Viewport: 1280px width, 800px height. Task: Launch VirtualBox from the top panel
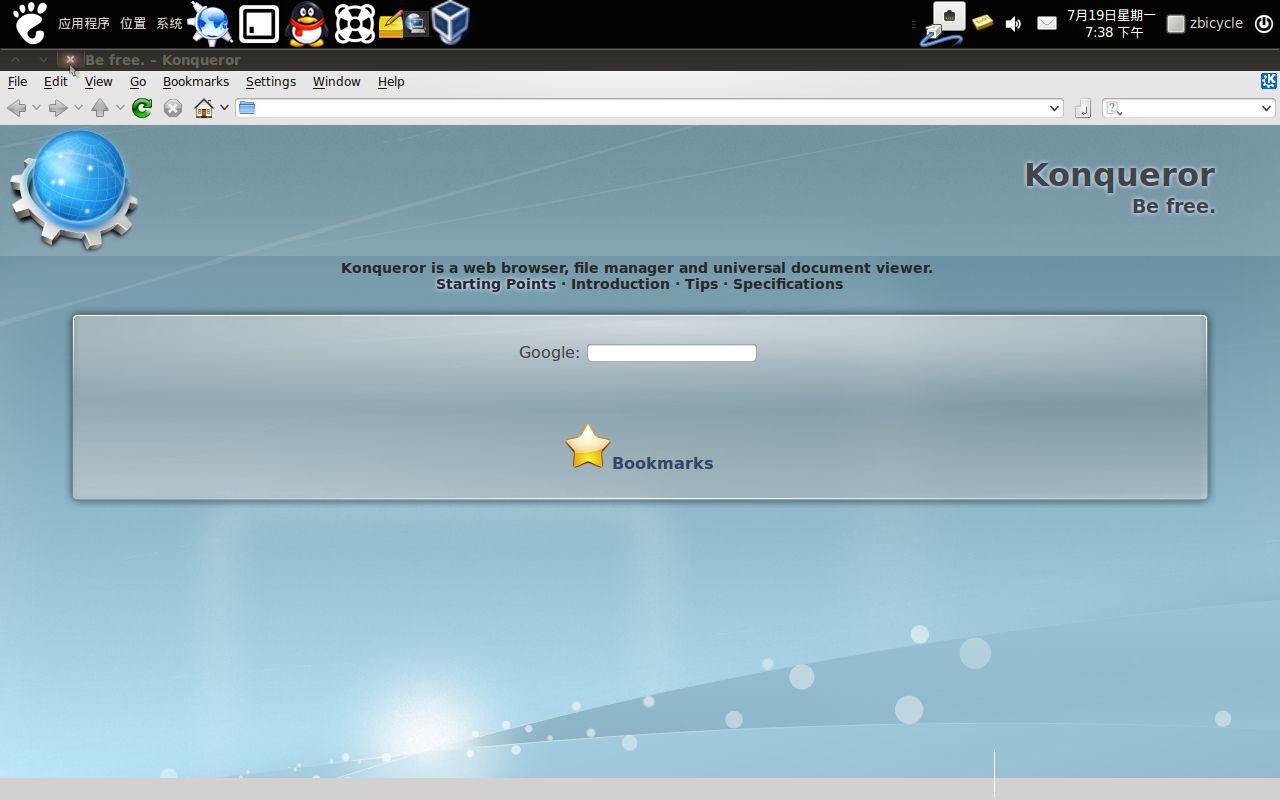pos(450,23)
